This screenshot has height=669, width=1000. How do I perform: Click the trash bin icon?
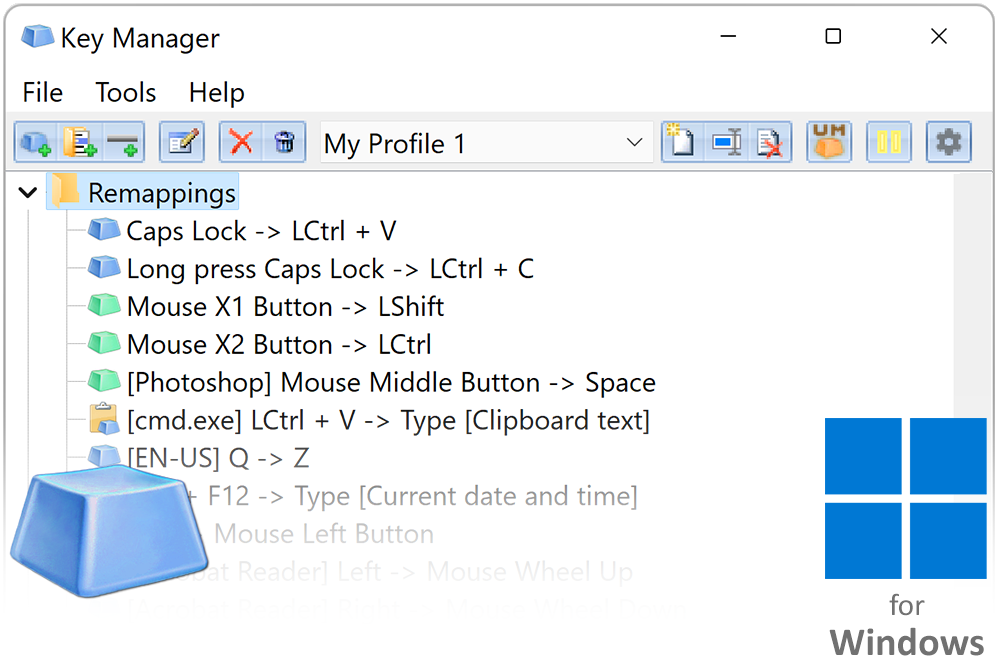[x=284, y=143]
